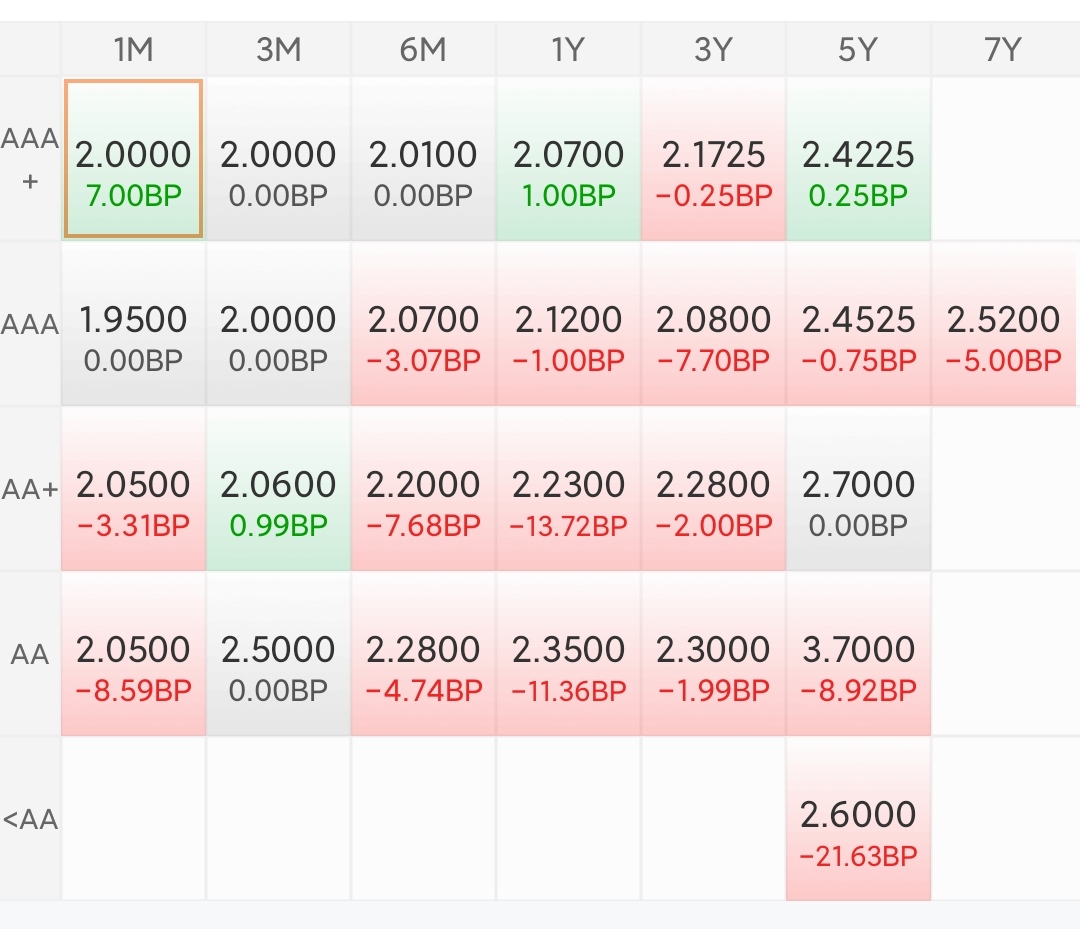This screenshot has width=1080, height=936.
Task: Open the AA 1Y cell with -11.36BP
Action: pos(568,654)
